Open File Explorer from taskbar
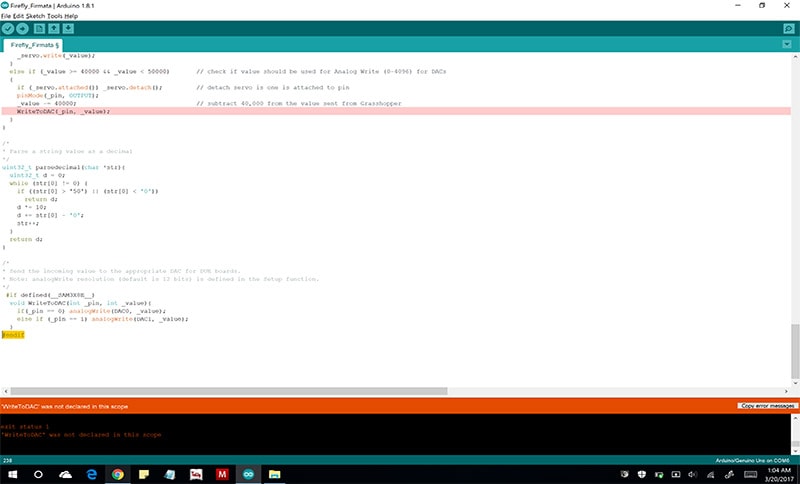Image resolution: width=800 pixels, height=484 pixels. tap(274, 474)
